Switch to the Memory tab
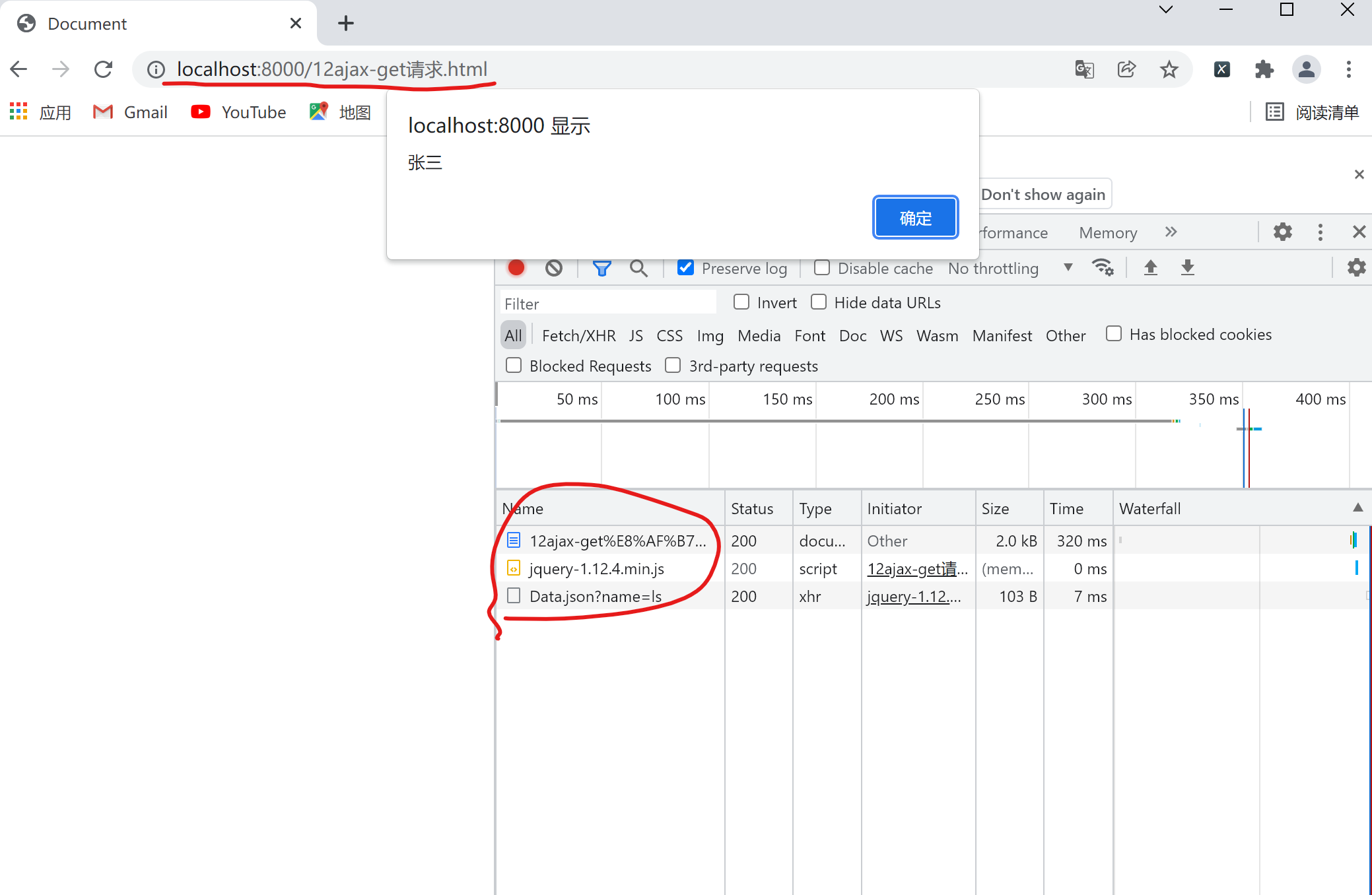 [x=1108, y=232]
